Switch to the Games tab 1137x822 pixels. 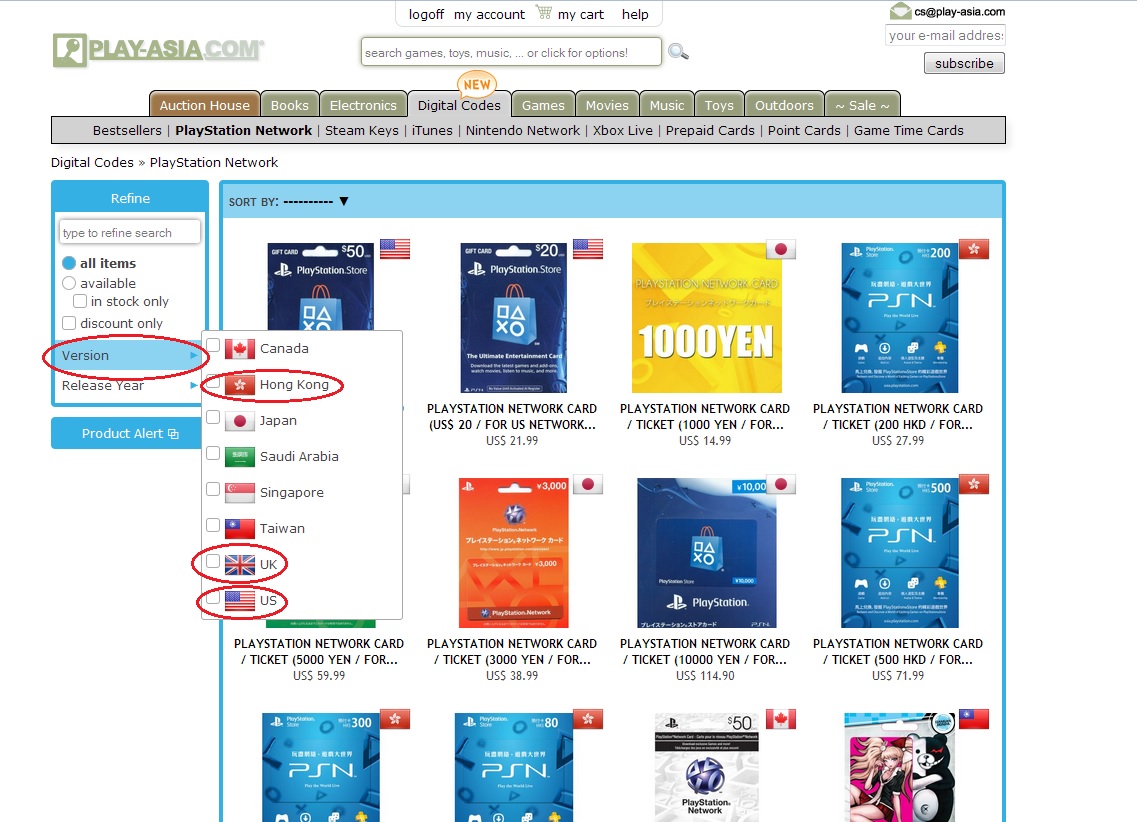click(x=543, y=105)
